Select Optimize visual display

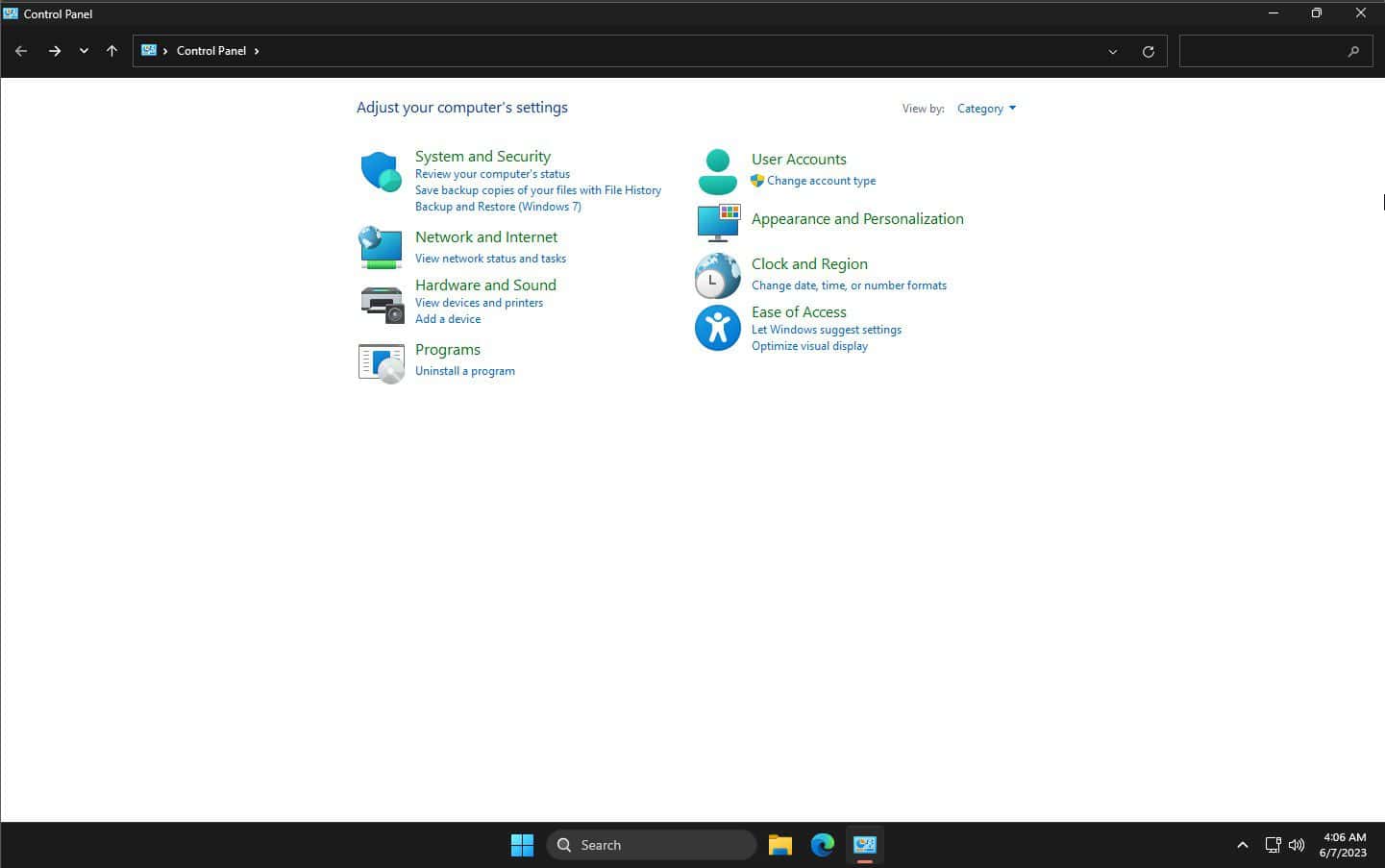[809, 346]
